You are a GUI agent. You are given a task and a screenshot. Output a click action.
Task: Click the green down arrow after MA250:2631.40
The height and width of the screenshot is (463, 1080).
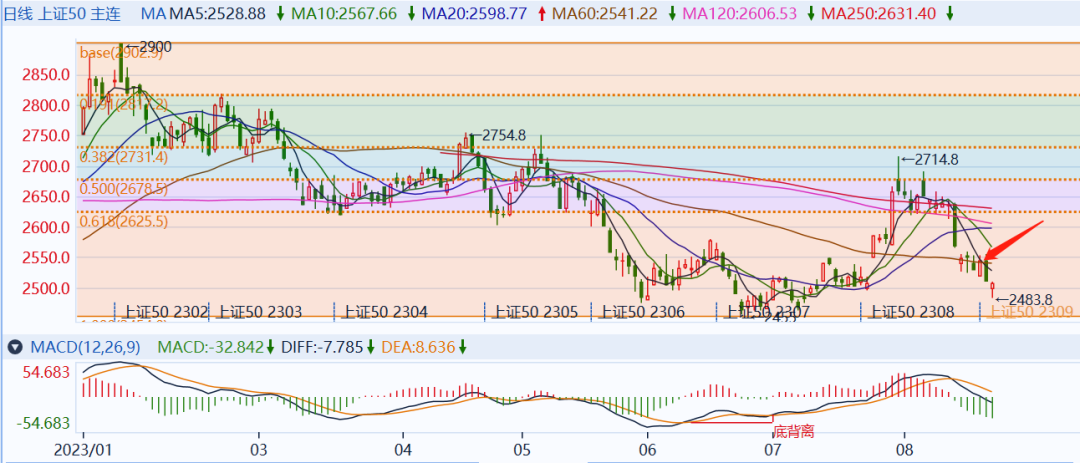click(x=949, y=13)
